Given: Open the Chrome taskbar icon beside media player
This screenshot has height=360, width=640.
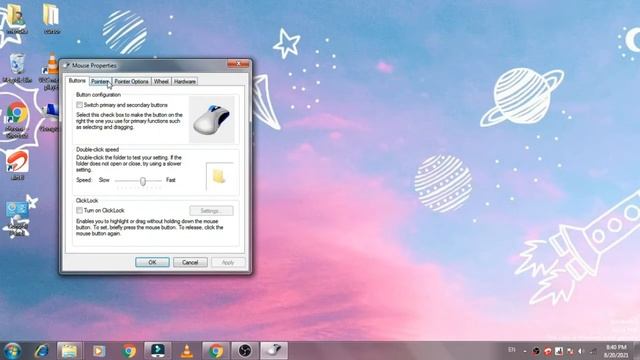Looking at the screenshot, I should [x=129, y=351].
